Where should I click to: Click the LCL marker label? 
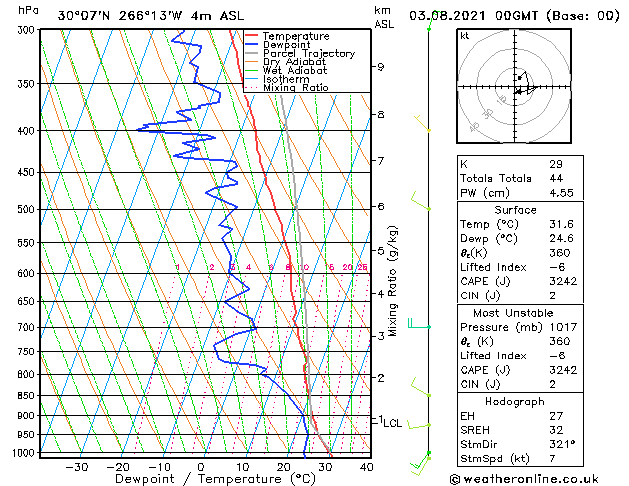(x=392, y=423)
